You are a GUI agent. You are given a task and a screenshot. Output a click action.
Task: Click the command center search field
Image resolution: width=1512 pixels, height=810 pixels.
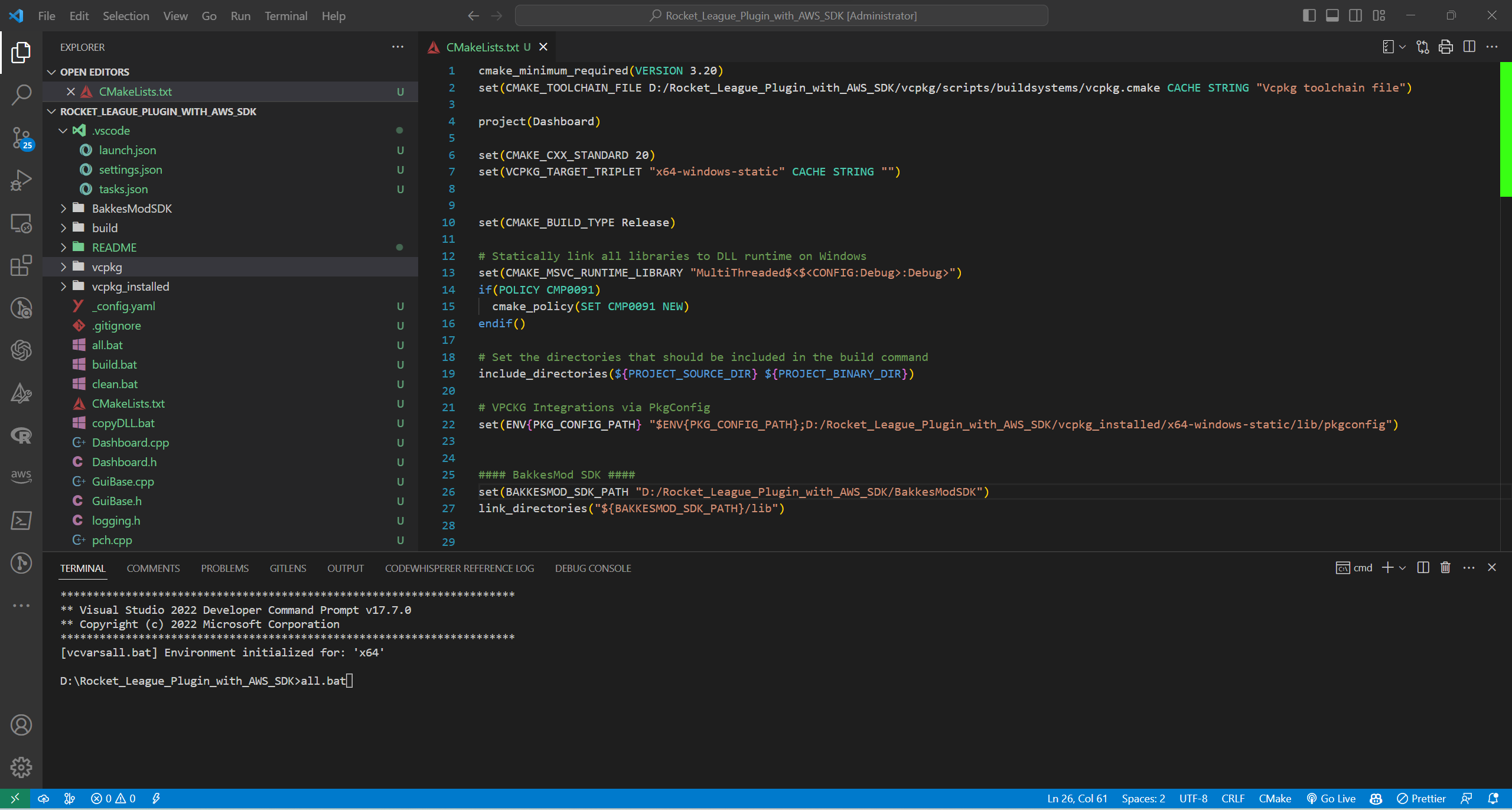pos(781,16)
